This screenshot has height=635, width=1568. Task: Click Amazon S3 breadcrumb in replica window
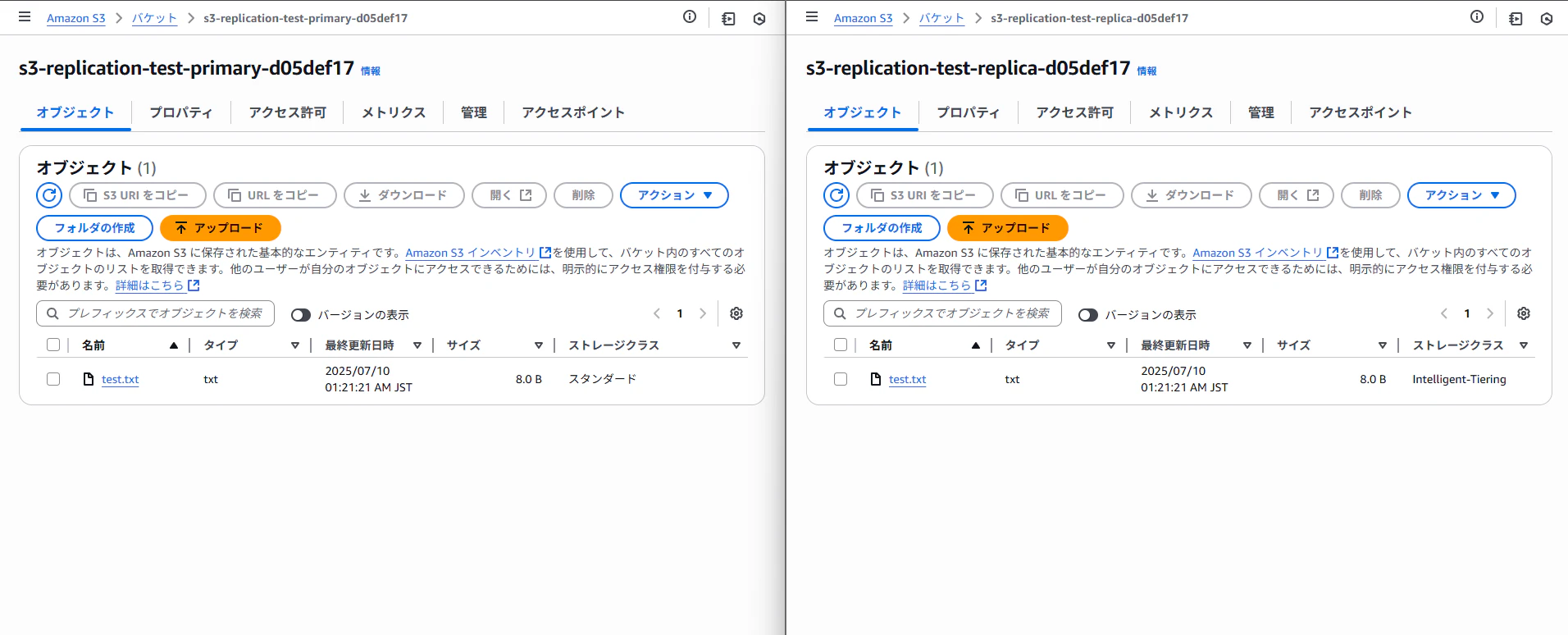coord(863,18)
